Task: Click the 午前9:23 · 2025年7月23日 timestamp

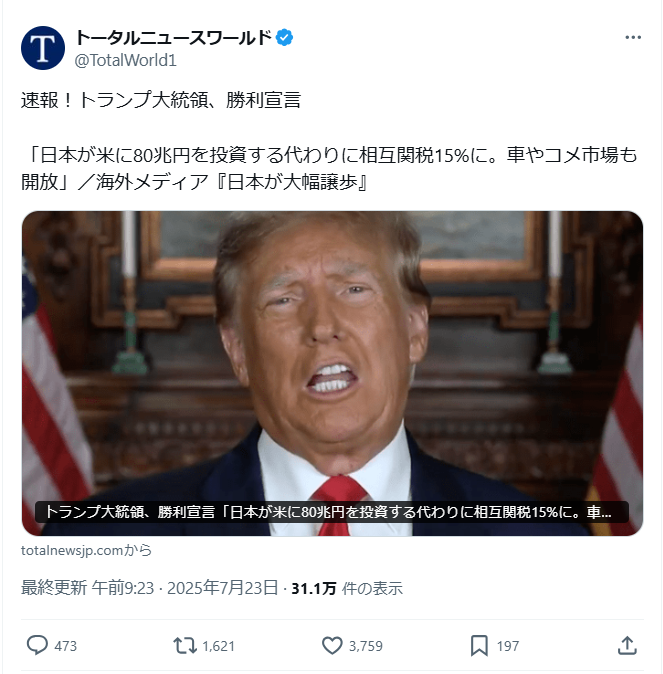Action: pos(185,588)
